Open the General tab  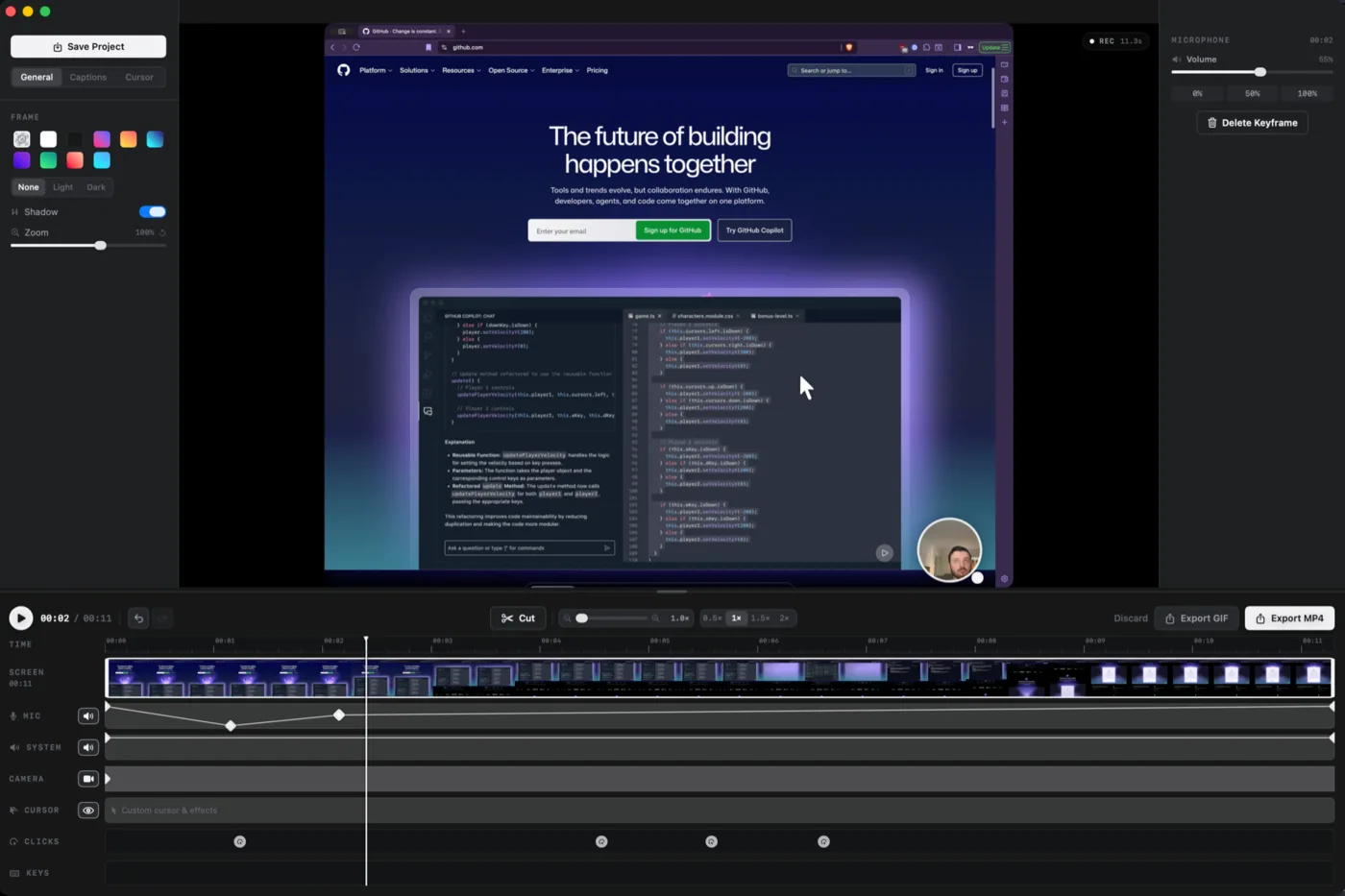pyautogui.click(x=37, y=77)
